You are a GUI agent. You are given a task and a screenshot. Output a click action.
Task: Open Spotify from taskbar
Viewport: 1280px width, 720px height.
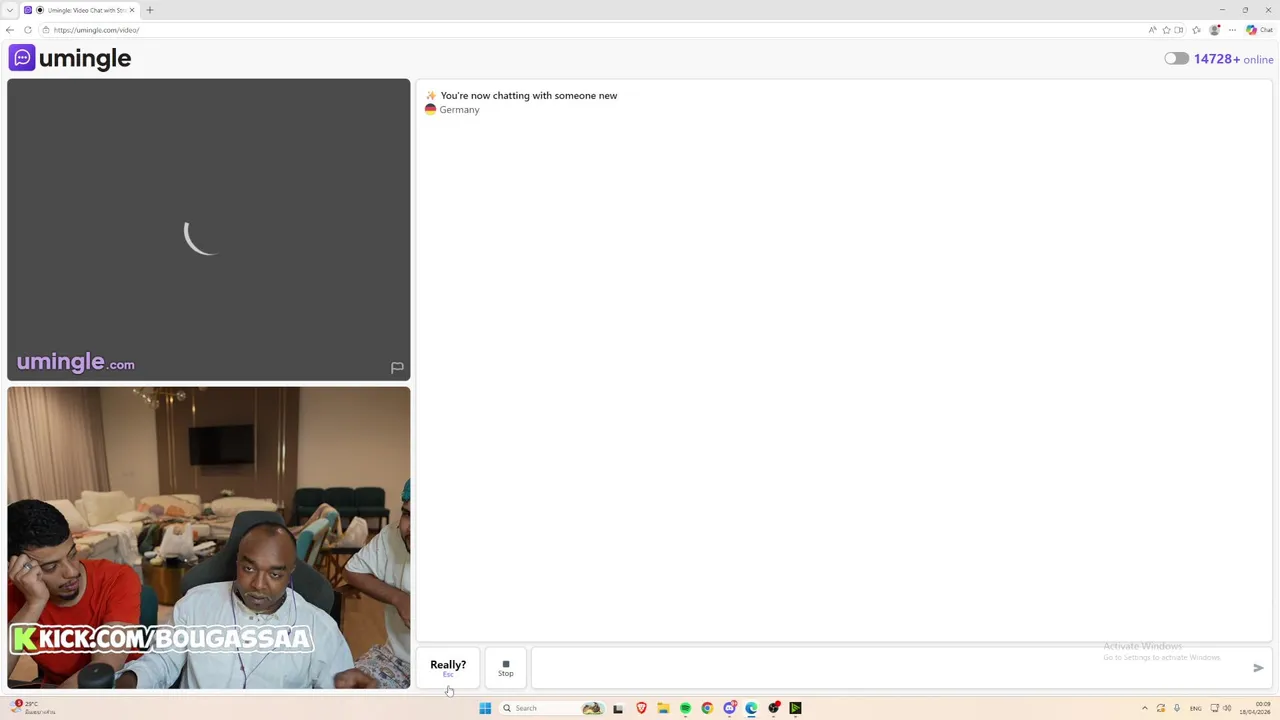[685, 708]
